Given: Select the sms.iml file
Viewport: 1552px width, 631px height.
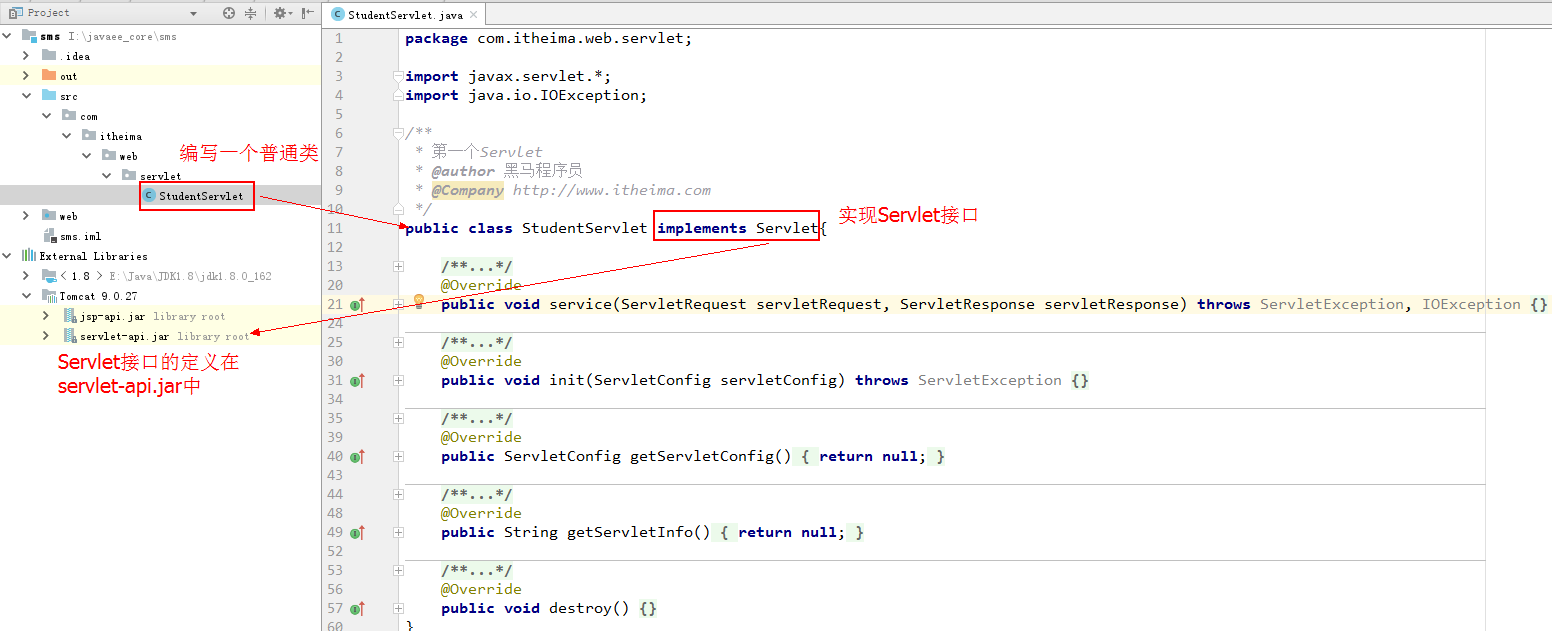Looking at the screenshot, I should pos(80,236).
